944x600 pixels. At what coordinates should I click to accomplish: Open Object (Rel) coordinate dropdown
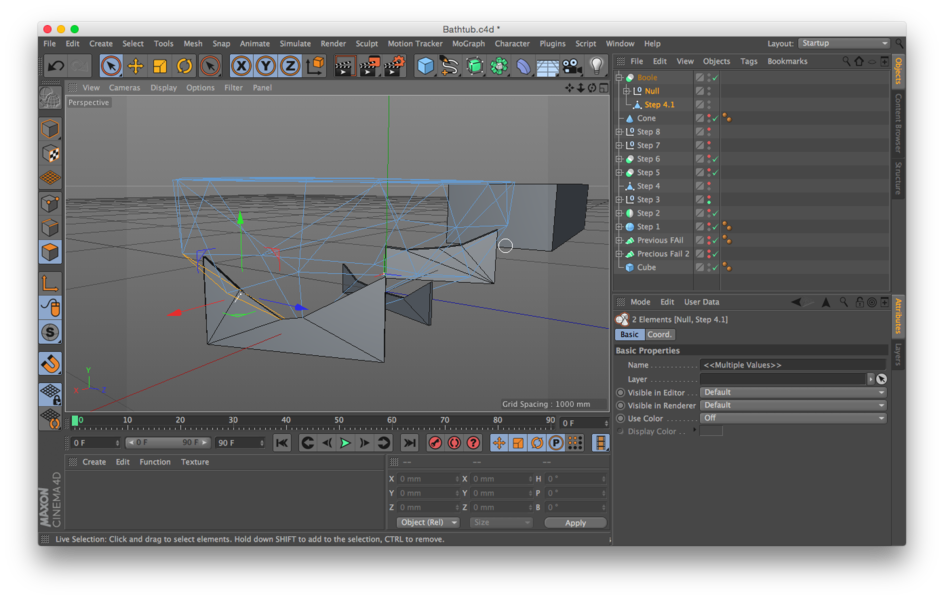428,522
